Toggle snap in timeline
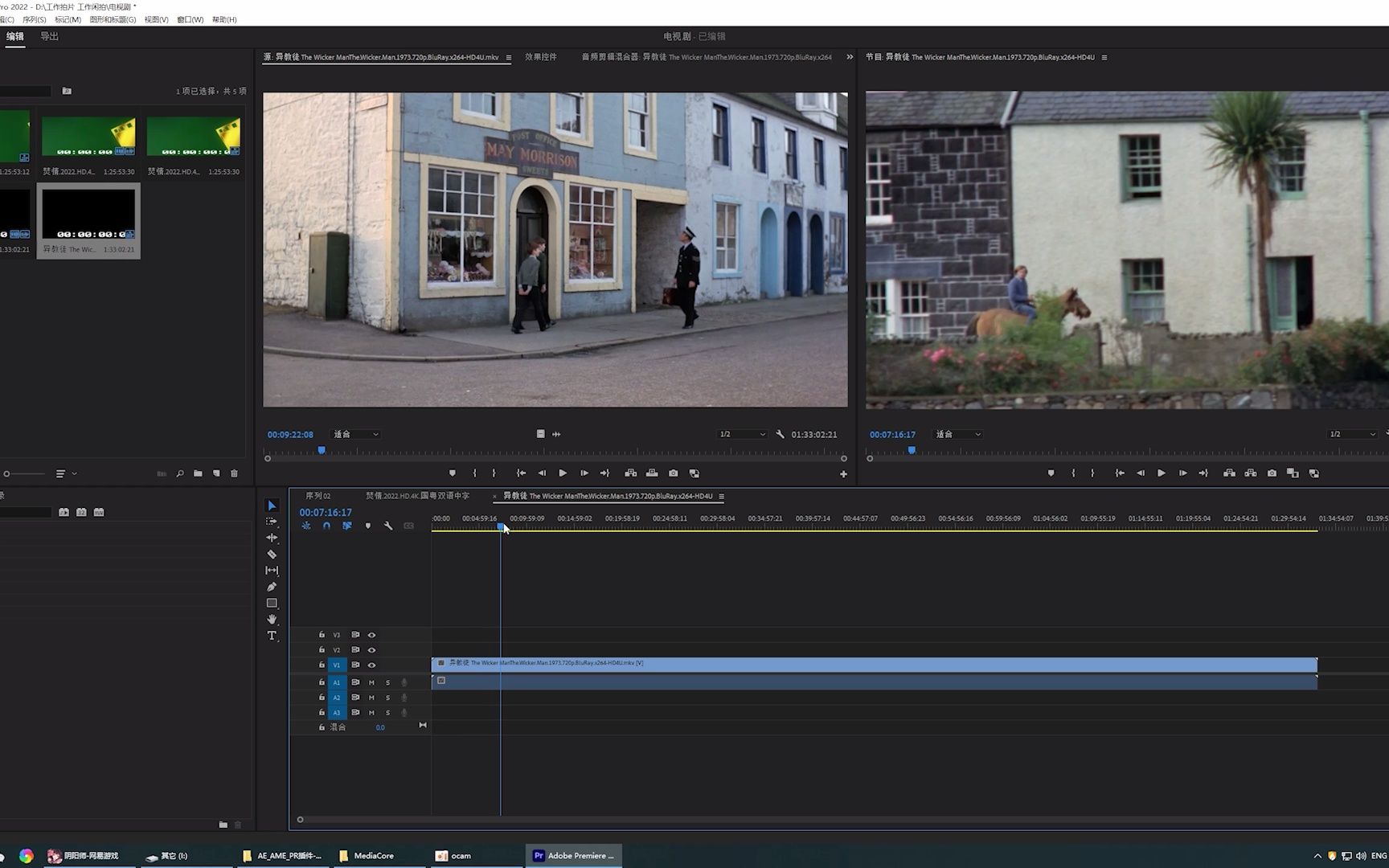The image size is (1389, 868). (x=326, y=526)
